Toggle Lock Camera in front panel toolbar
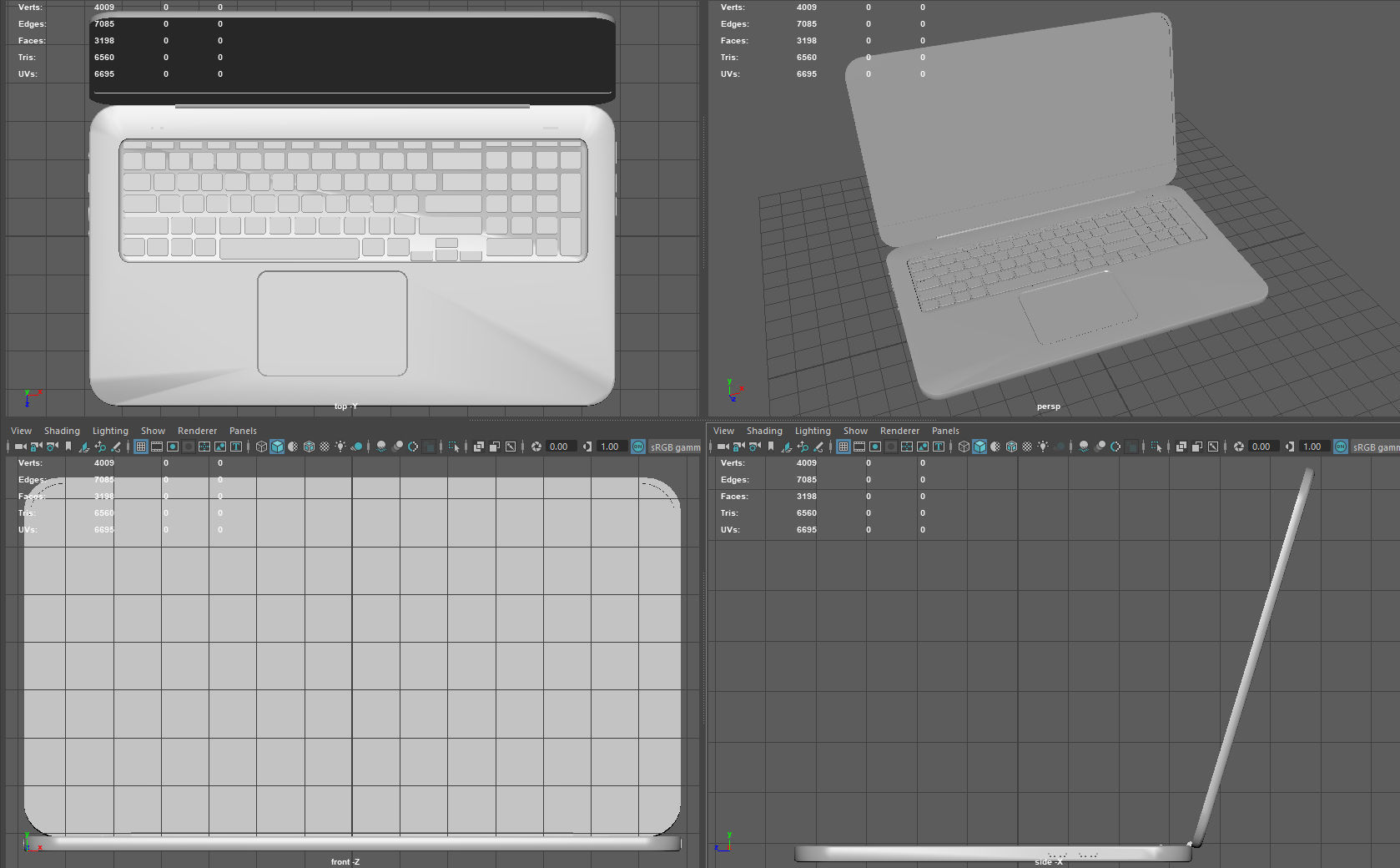Image resolution: width=1400 pixels, height=868 pixels. 36,447
